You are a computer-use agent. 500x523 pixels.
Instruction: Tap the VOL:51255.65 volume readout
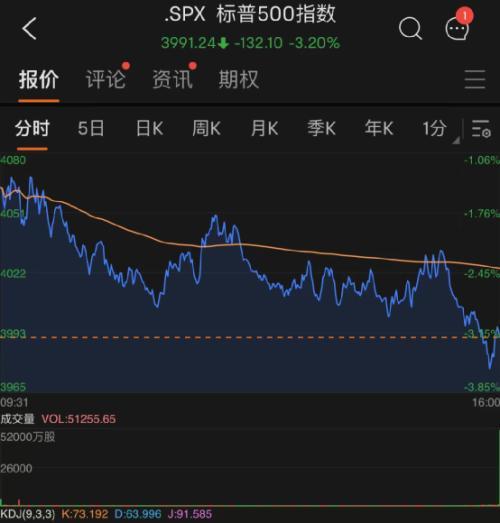pos(79,419)
